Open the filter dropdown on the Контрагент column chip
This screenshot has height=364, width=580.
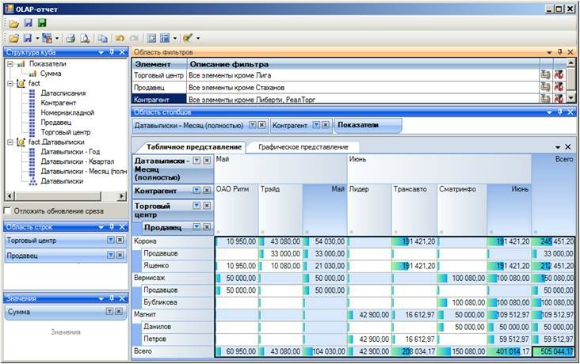click(x=316, y=125)
